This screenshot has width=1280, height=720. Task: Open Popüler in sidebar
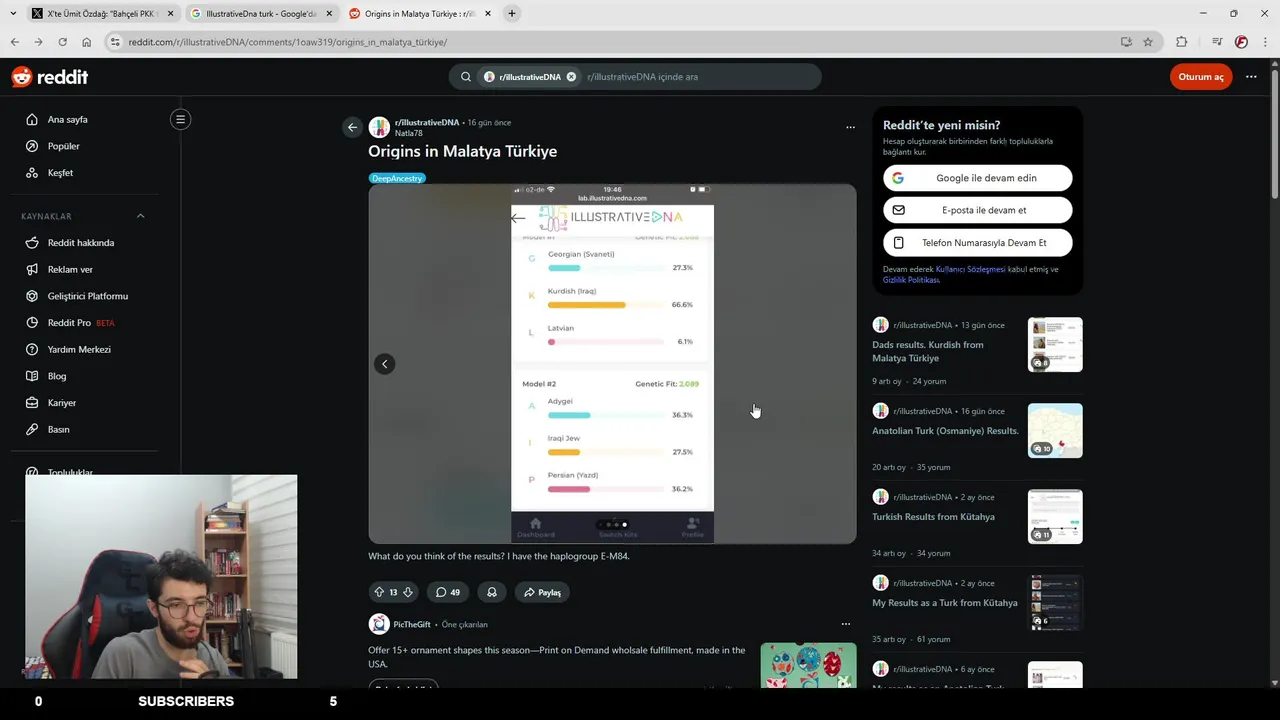pos(63,146)
